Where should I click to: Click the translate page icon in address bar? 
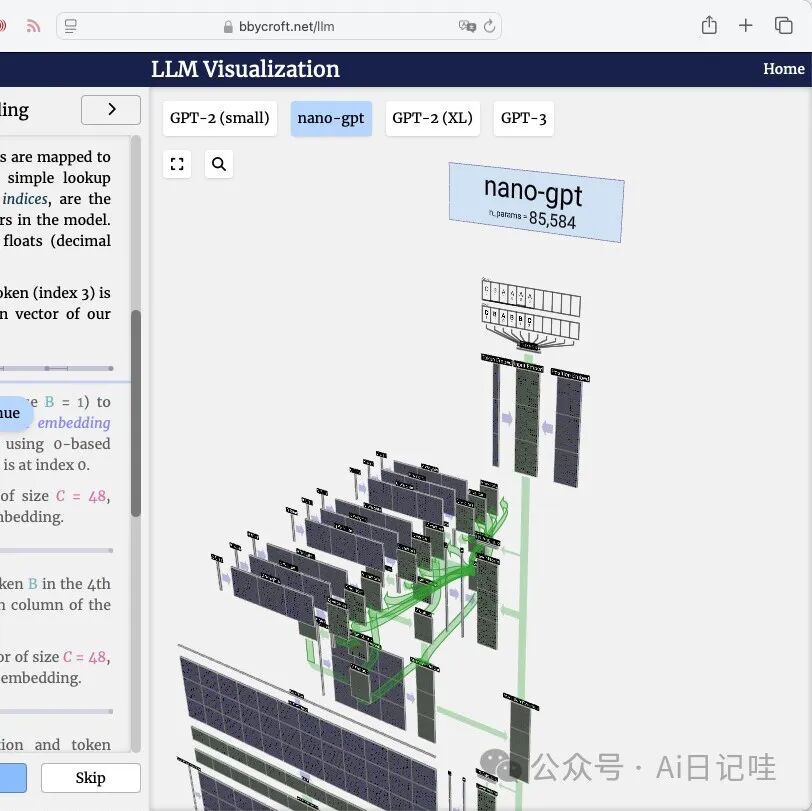pyautogui.click(x=467, y=26)
